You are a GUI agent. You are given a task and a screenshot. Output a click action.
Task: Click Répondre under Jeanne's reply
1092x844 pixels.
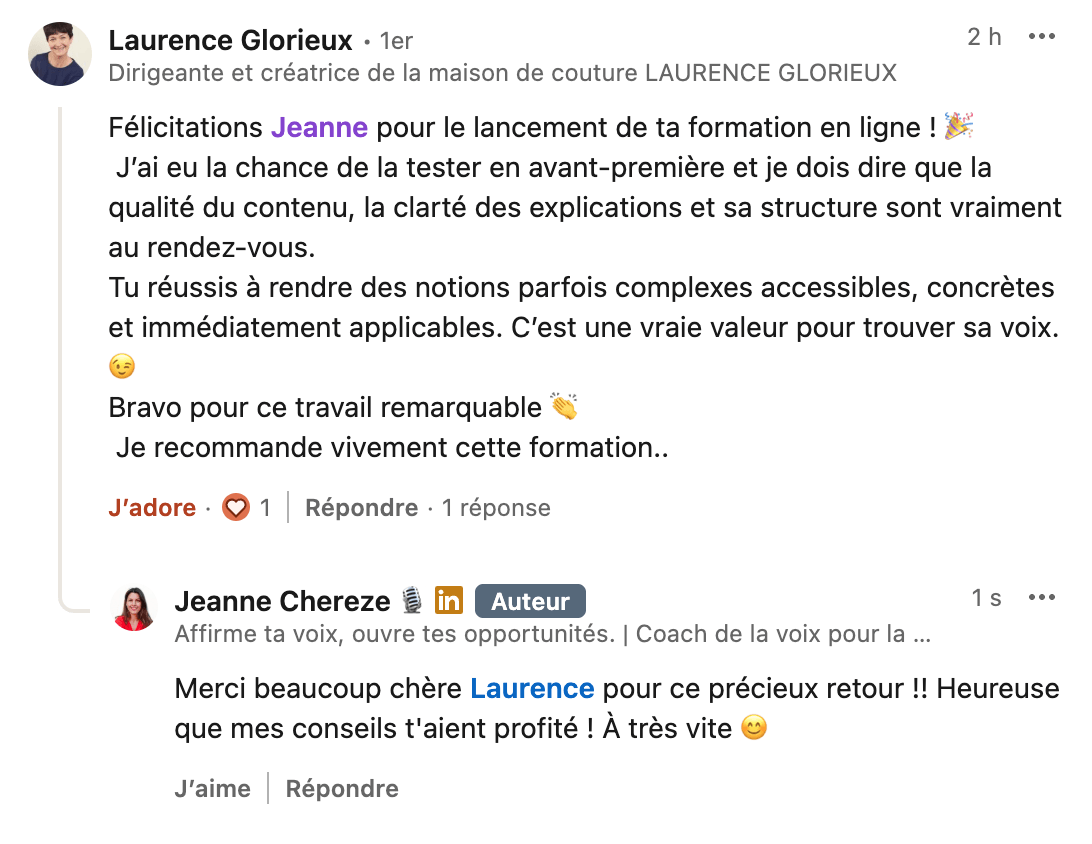(342, 789)
